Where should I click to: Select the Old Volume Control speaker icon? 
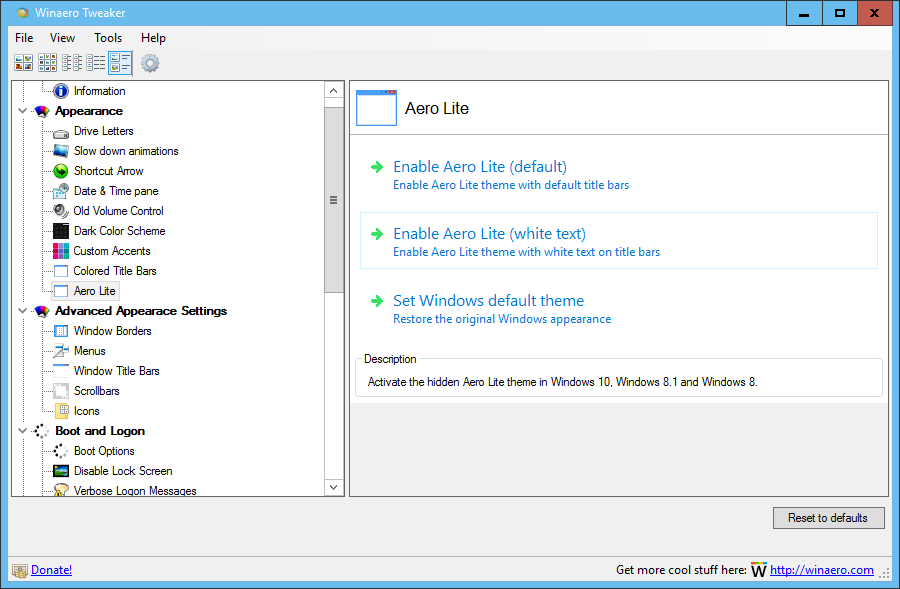click(61, 211)
